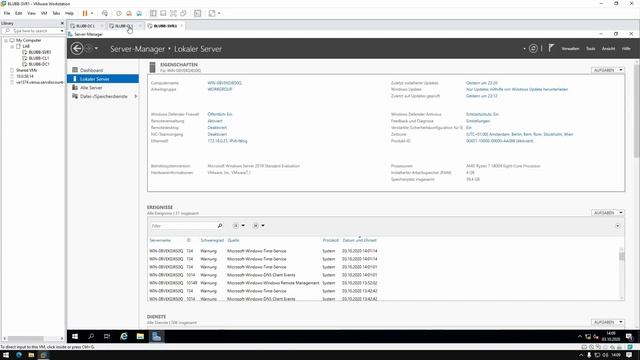Click the Pause VM toolbar button

click(x=85, y=13)
